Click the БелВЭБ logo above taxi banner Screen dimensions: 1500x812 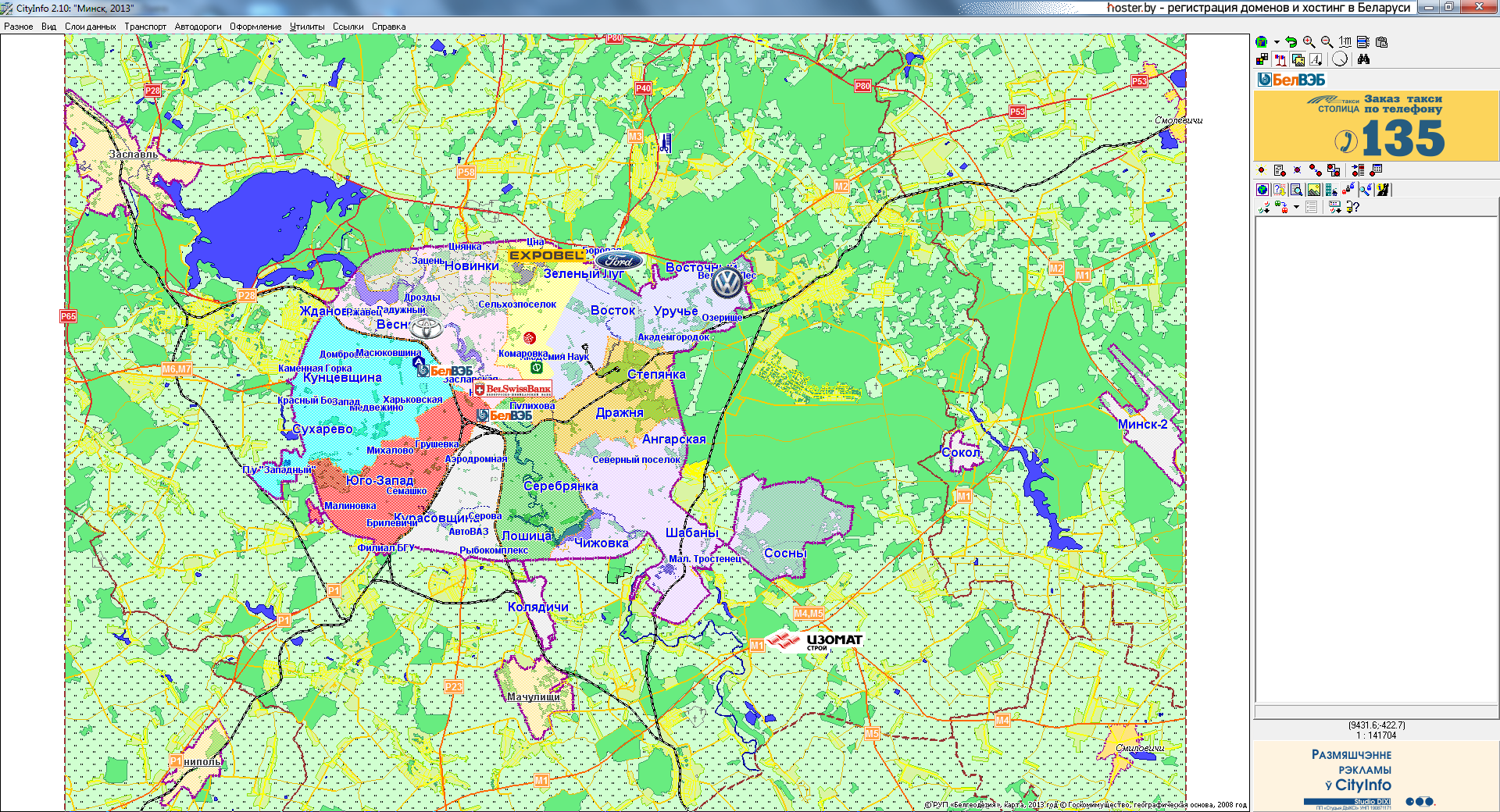[1291, 80]
